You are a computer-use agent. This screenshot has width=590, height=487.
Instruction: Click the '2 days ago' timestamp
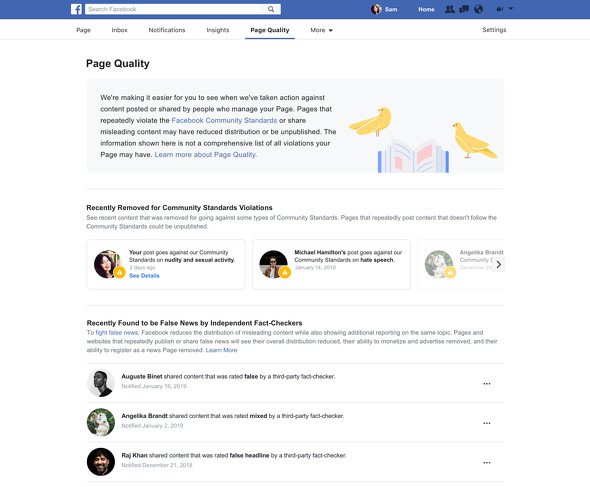click(x=142, y=268)
